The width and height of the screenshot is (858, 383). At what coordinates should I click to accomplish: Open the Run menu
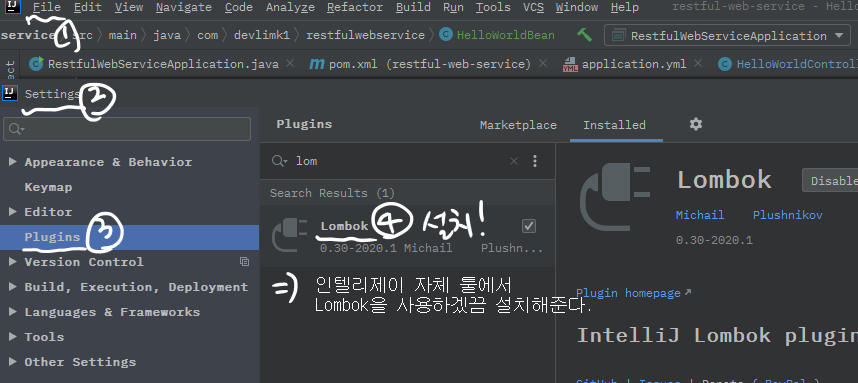click(x=453, y=7)
